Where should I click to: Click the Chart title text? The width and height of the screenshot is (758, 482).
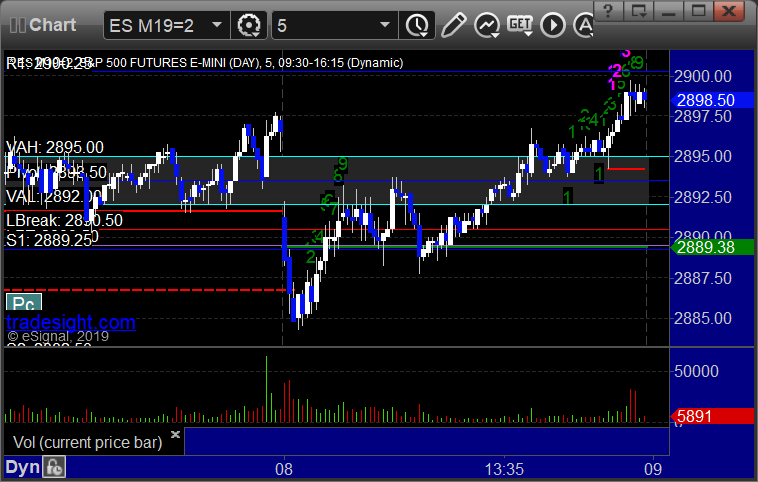[x=53, y=25]
